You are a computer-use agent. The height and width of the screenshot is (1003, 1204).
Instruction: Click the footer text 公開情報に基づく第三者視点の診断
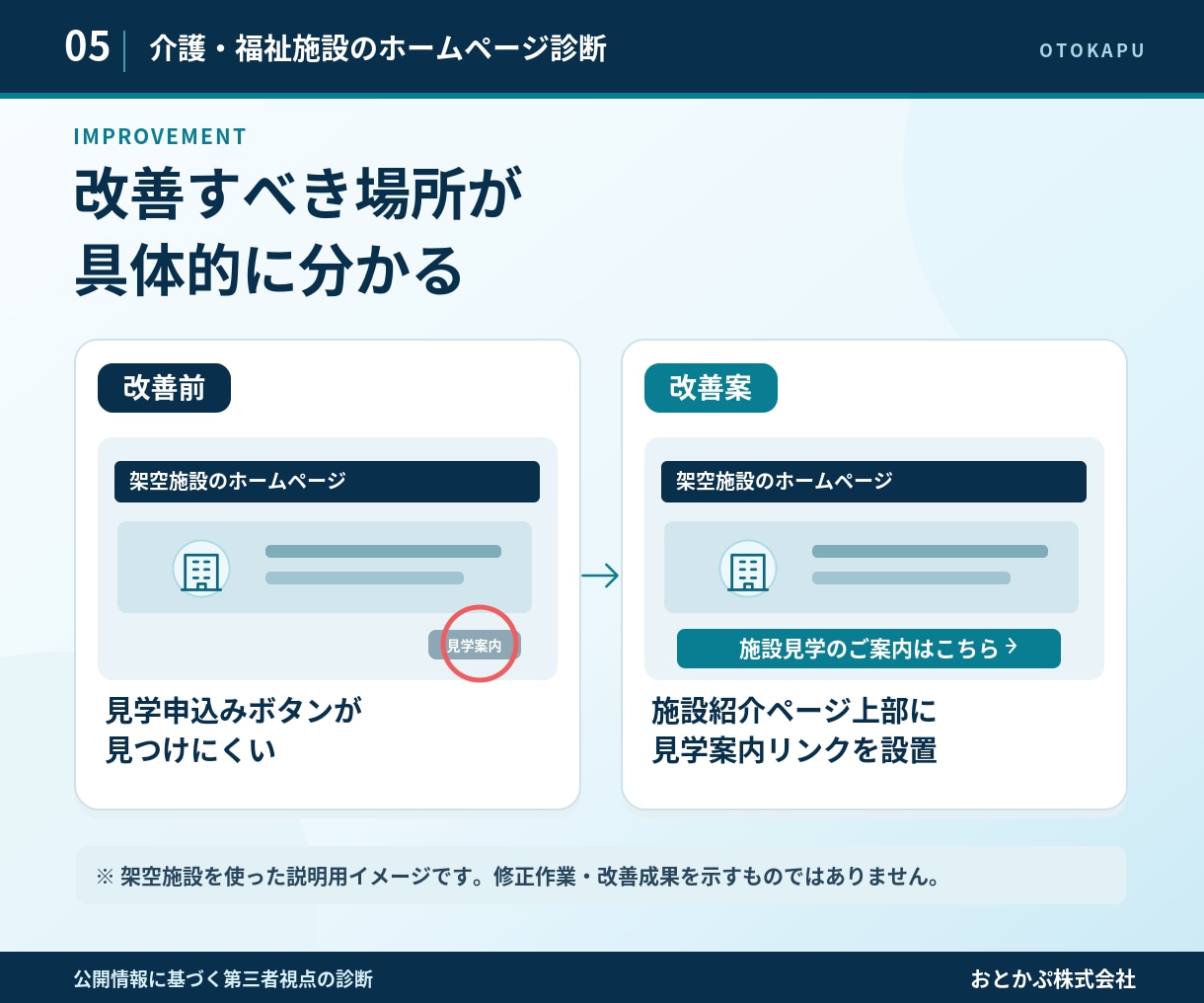click(223, 979)
